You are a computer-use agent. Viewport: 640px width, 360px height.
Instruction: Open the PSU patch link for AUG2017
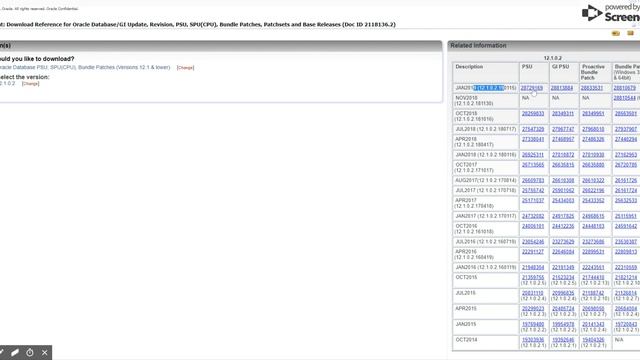[x=533, y=181]
